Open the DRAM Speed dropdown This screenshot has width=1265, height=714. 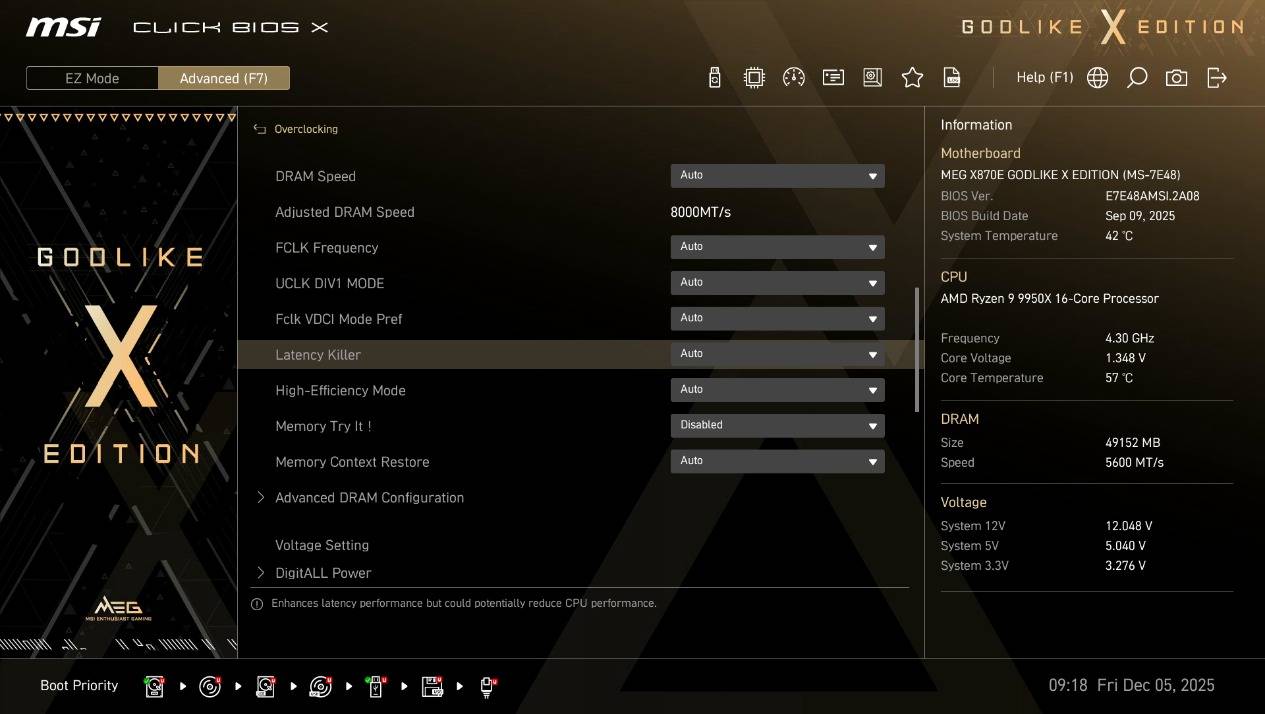[777, 176]
